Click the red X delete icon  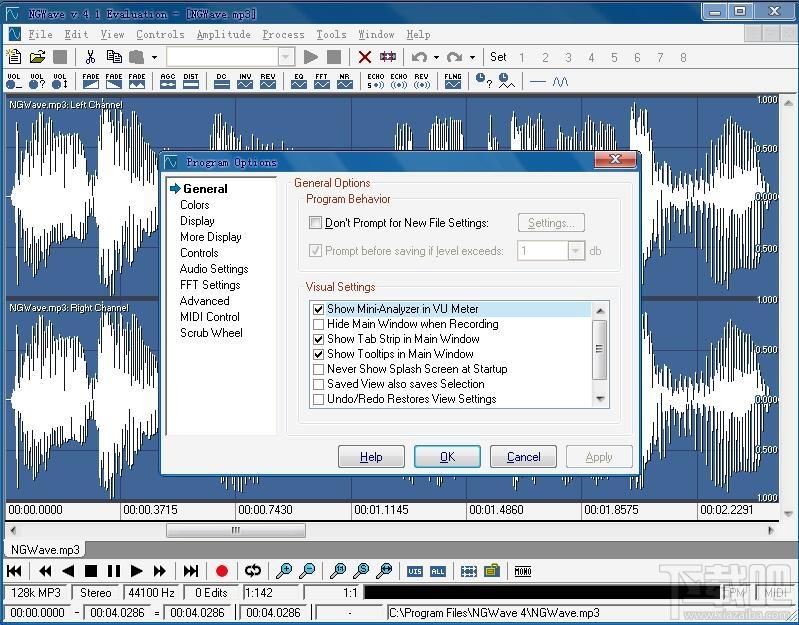click(364, 57)
